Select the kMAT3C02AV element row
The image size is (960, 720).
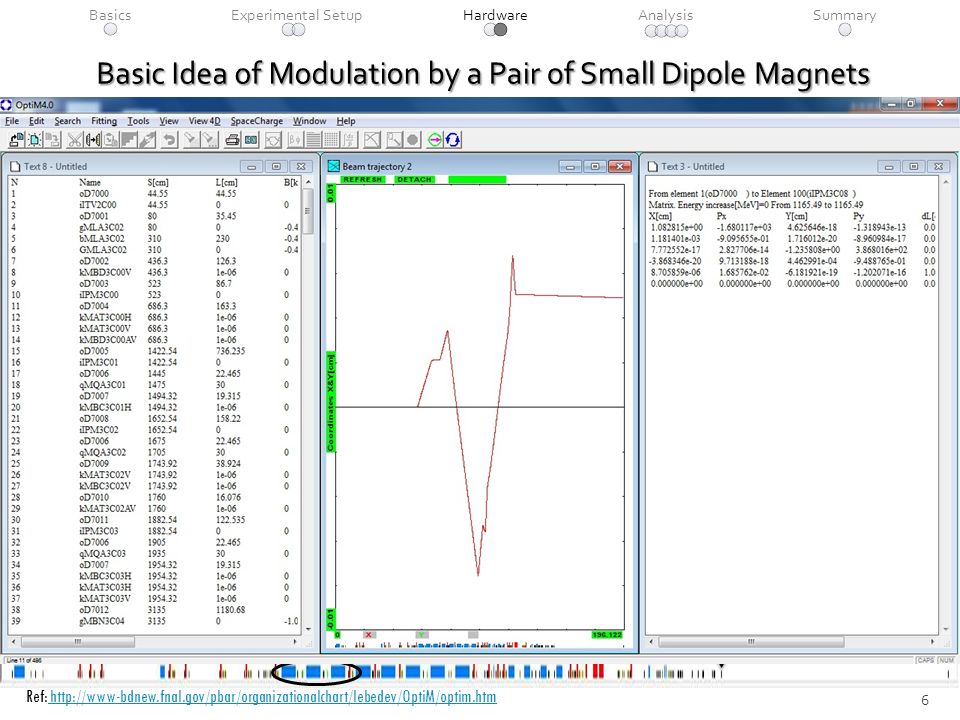click(x=155, y=509)
